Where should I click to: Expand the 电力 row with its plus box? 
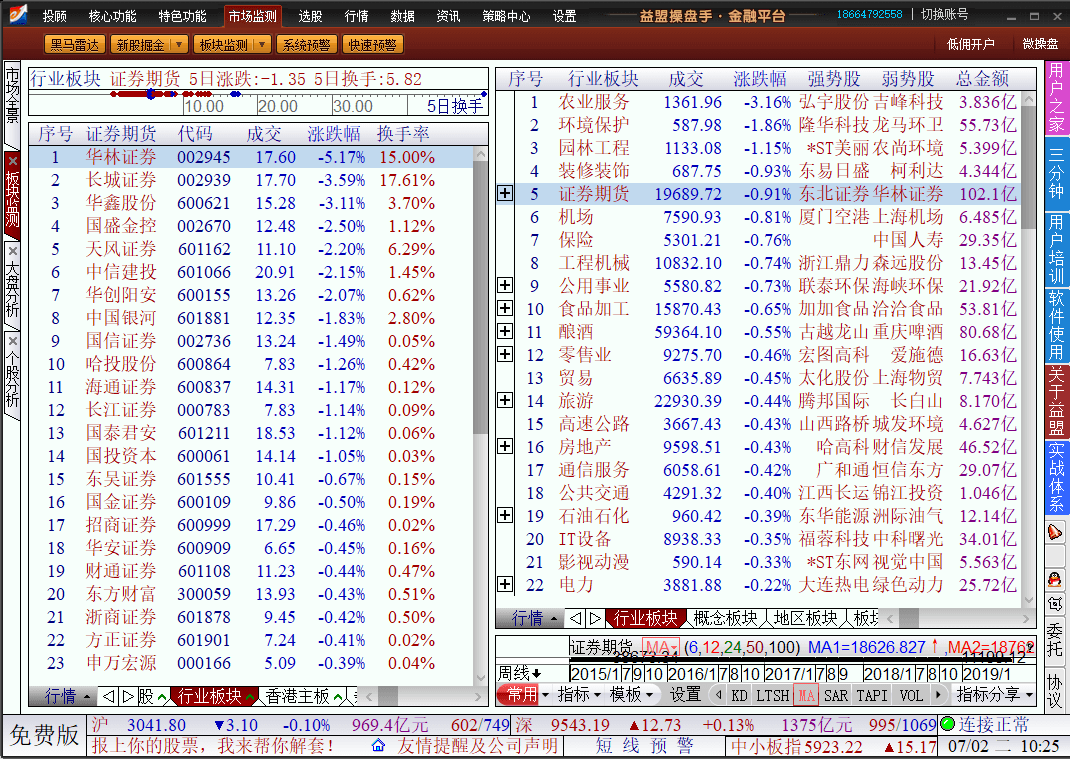point(505,584)
